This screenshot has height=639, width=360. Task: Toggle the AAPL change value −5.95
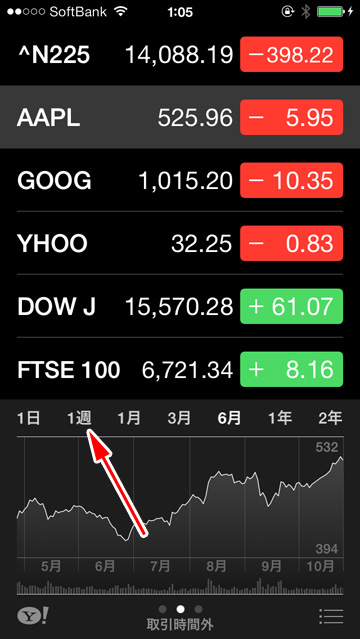292,117
